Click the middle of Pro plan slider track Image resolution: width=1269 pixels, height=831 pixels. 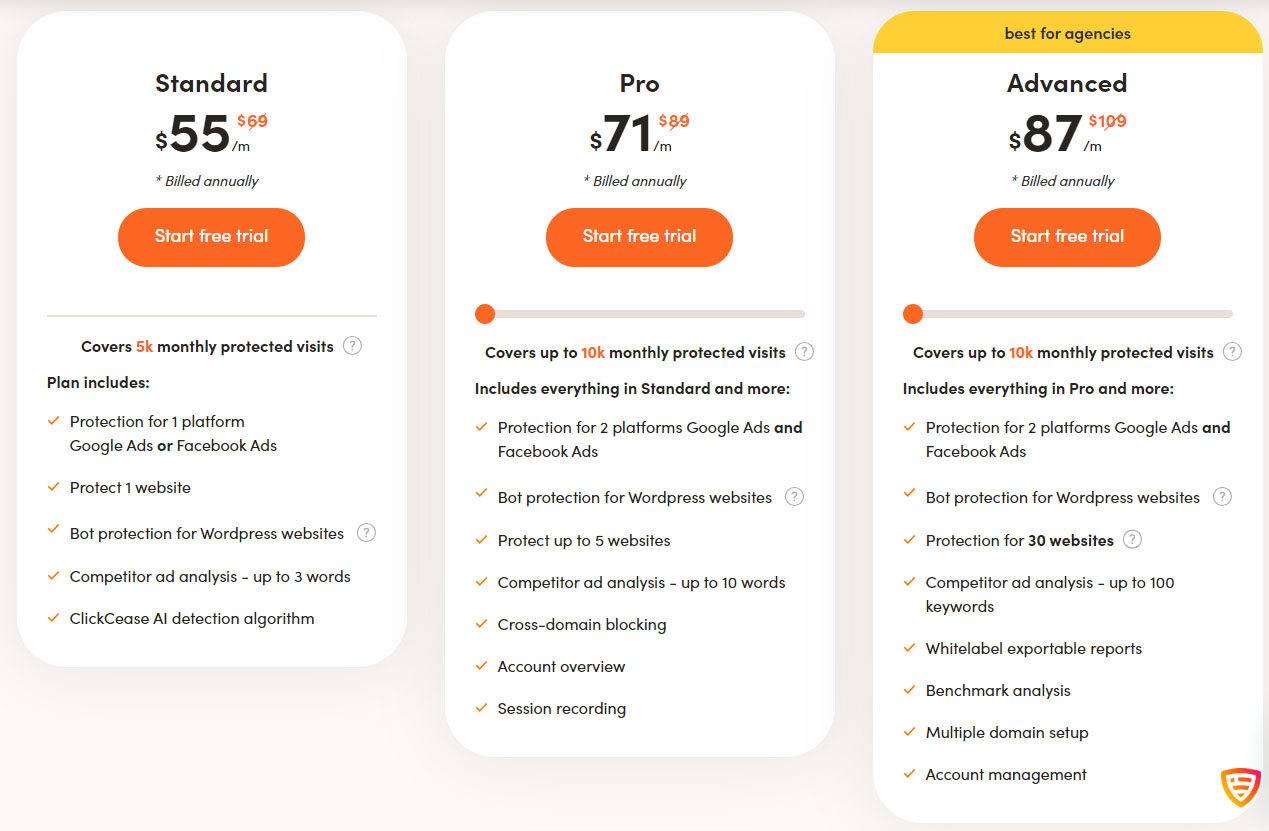point(640,314)
